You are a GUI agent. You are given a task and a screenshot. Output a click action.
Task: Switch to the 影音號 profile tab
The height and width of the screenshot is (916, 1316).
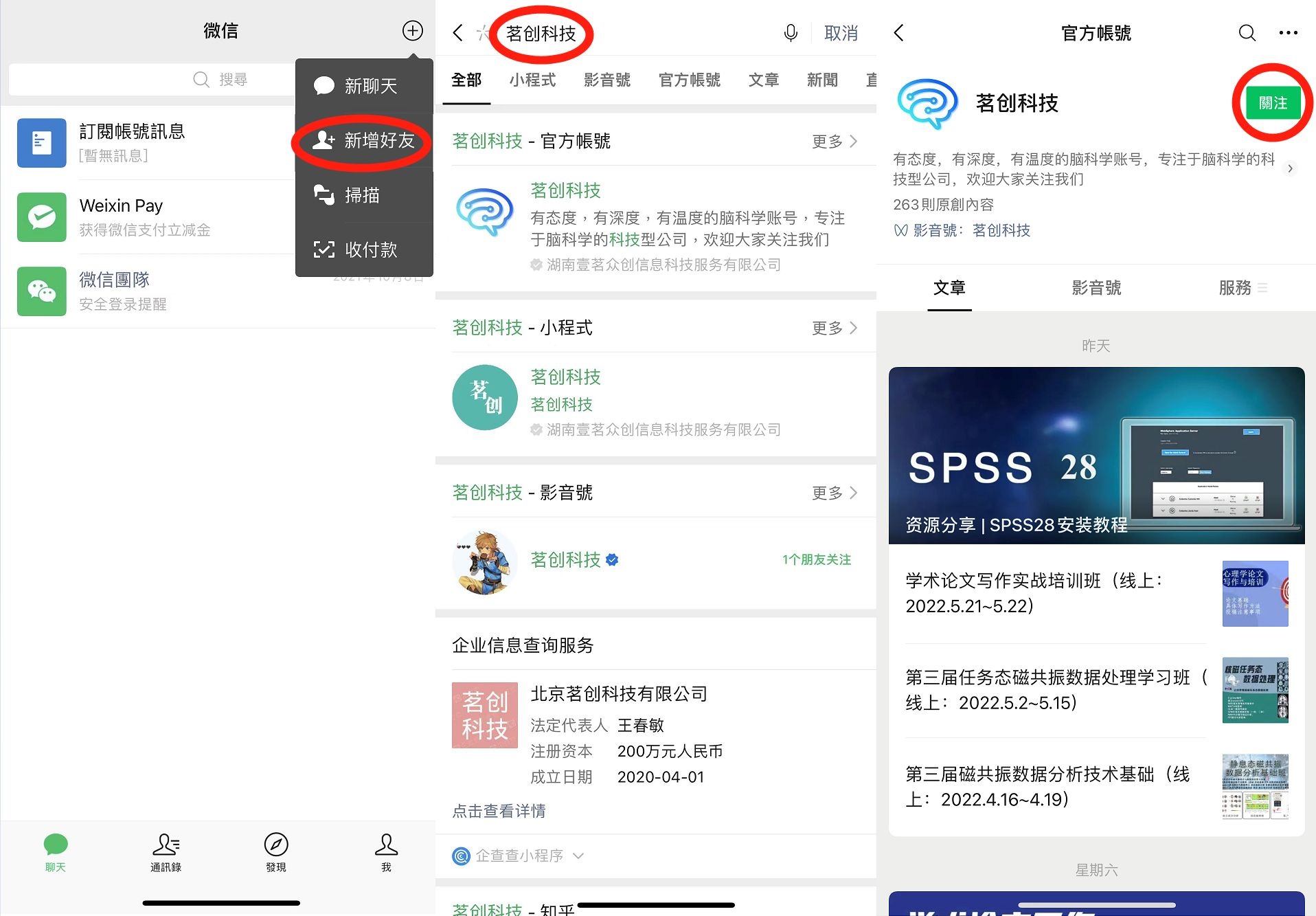(x=1096, y=288)
